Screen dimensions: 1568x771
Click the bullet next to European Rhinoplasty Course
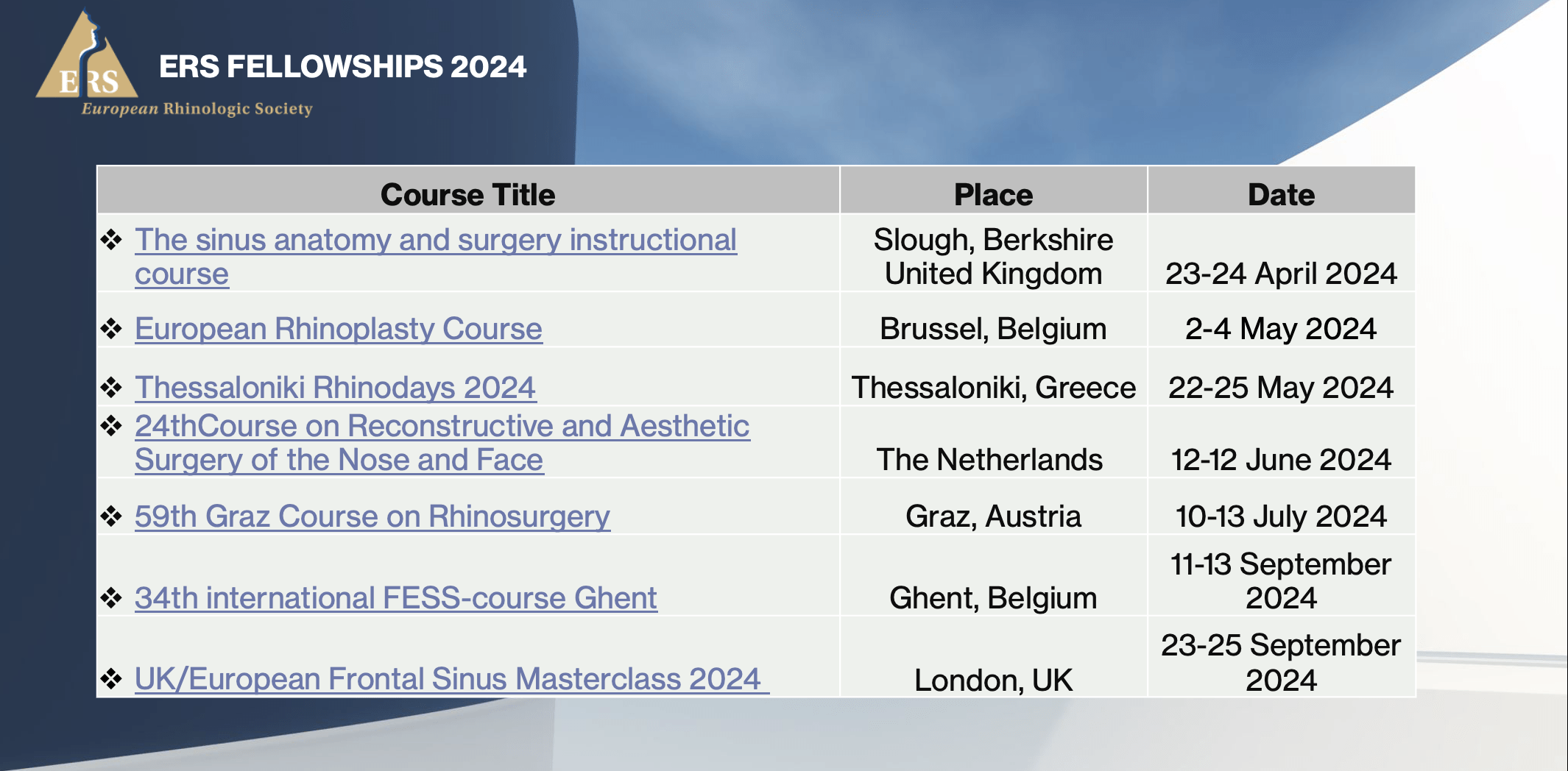(111, 329)
